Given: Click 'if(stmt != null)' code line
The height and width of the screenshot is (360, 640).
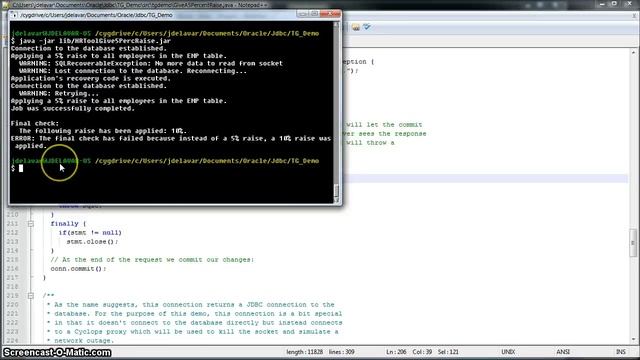Looking at the screenshot, I should tap(90, 233).
